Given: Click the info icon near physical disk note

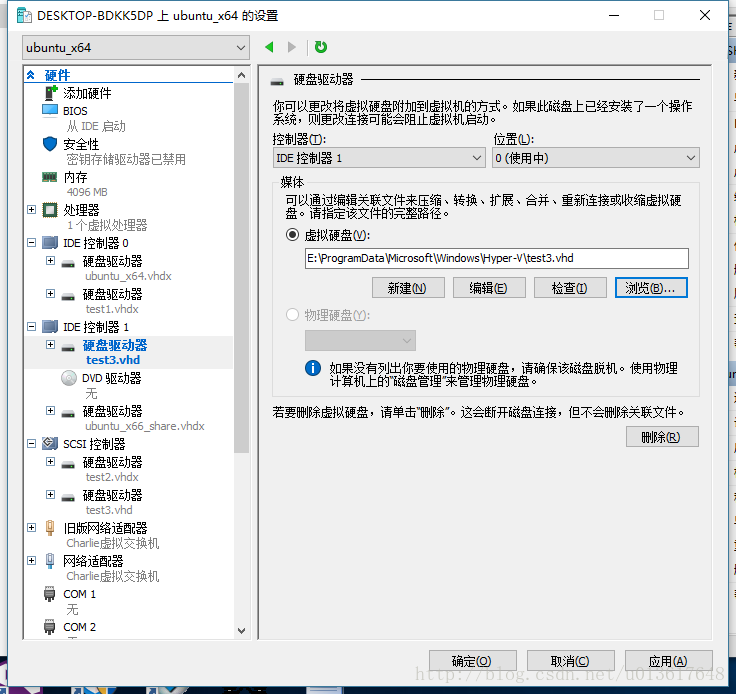Looking at the screenshot, I should pos(313,368).
